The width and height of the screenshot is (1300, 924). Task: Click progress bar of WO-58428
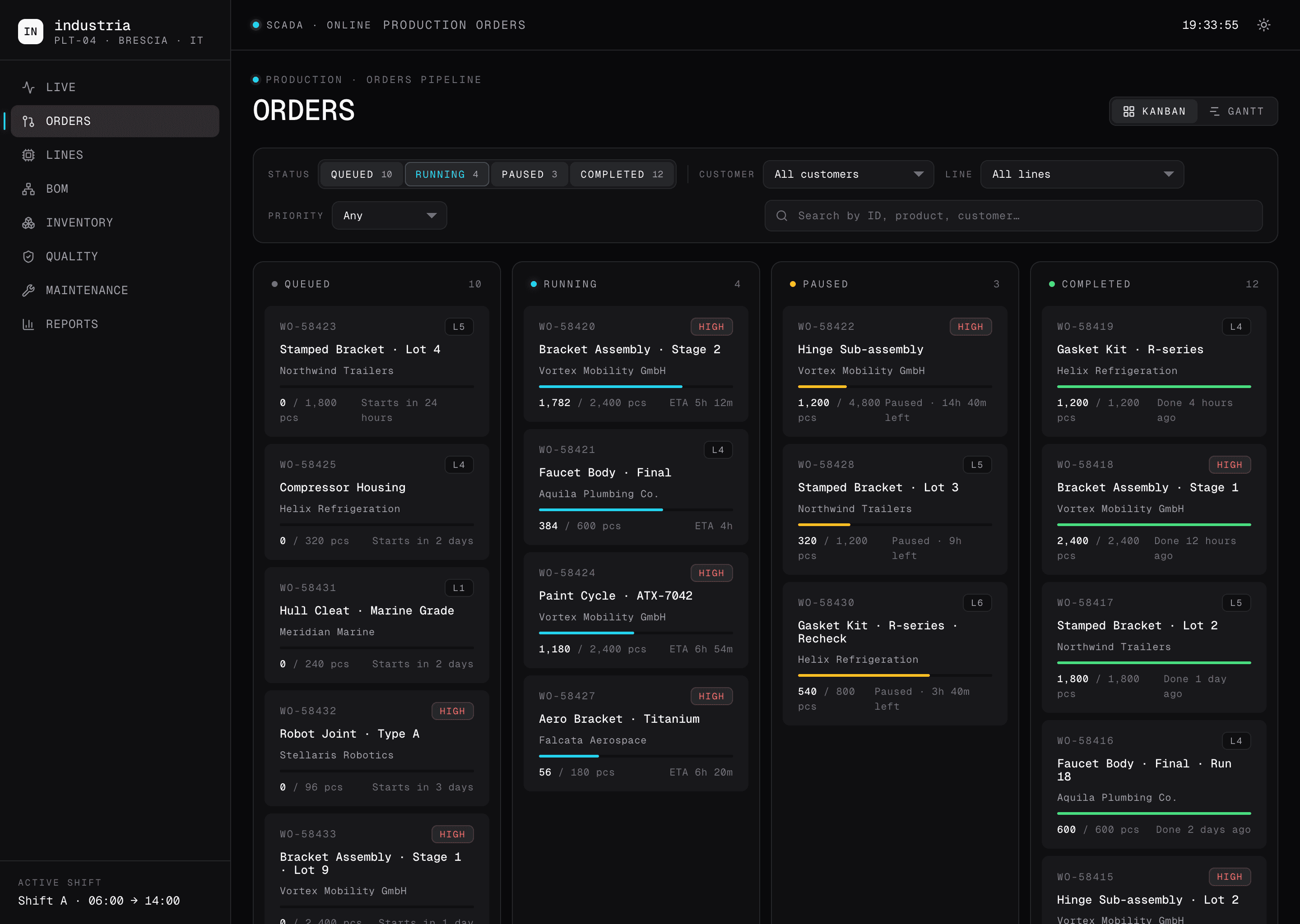(895, 525)
